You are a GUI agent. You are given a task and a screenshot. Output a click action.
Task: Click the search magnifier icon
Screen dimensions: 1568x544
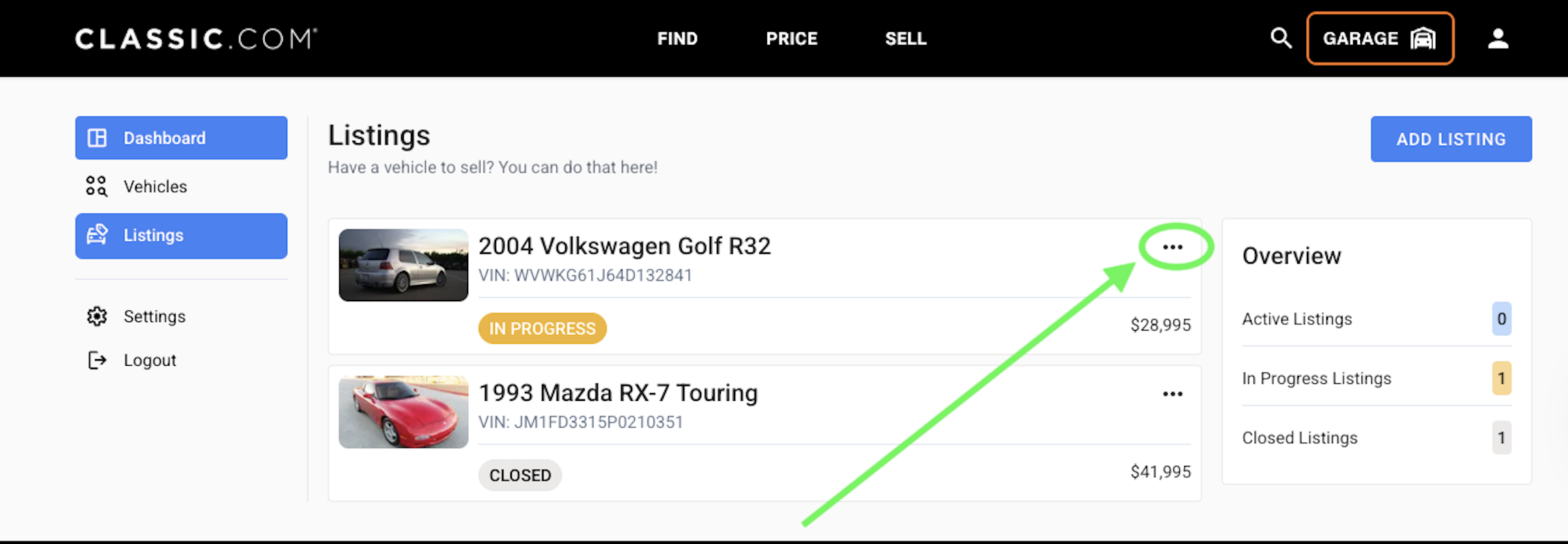1281,38
